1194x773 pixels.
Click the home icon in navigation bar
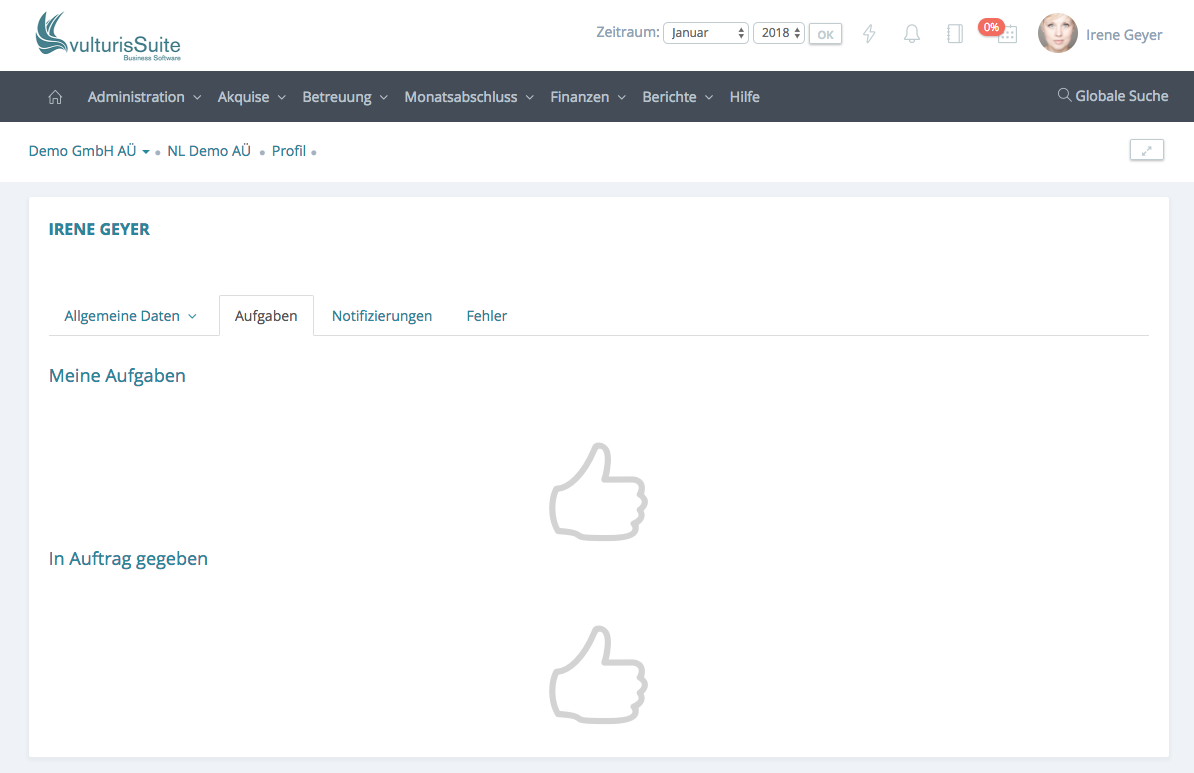55,97
